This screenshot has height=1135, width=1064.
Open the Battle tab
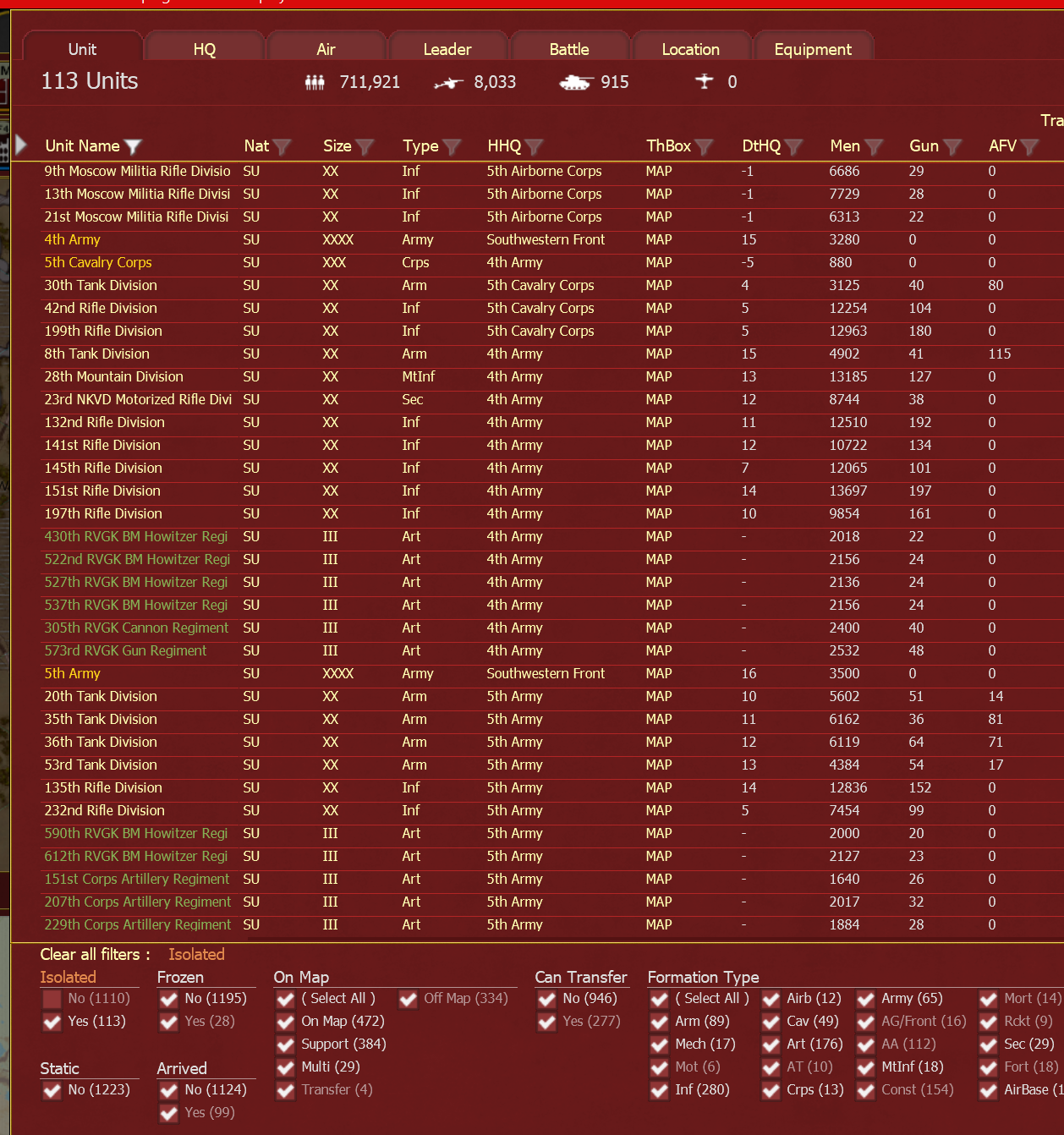pos(569,48)
